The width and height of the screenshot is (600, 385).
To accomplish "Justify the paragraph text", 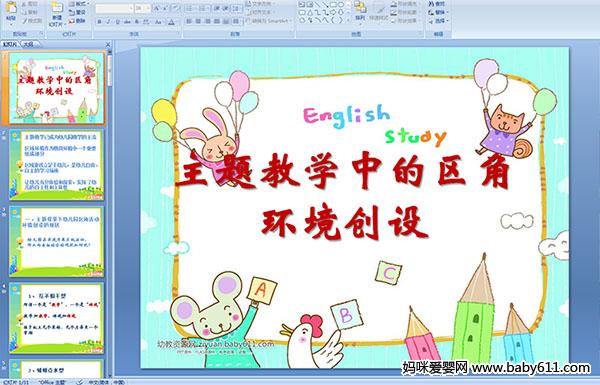I will pos(217,21).
